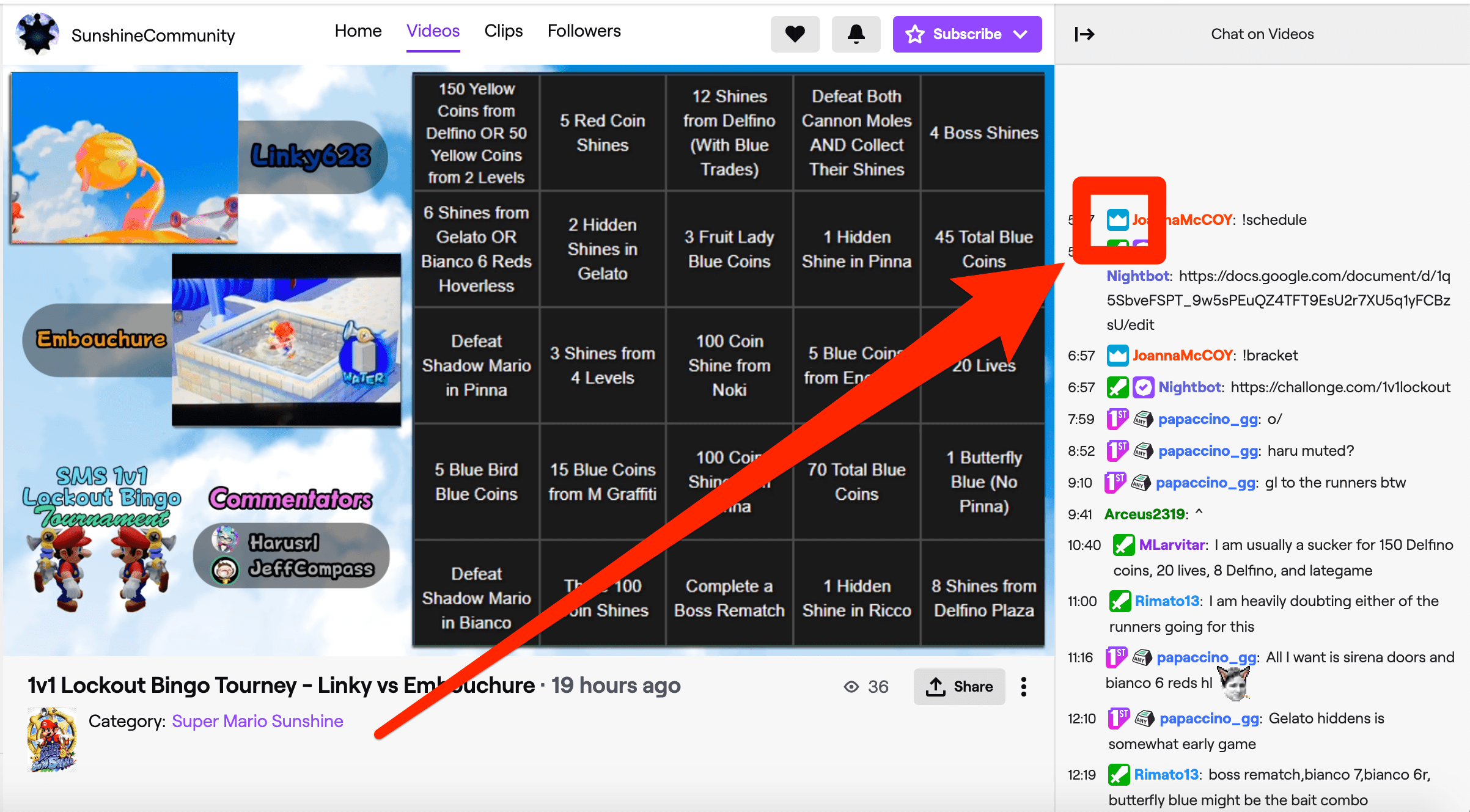This screenshot has width=1470, height=812.
Task: Expand the Subscribe dropdown chevron
Action: point(1020,34)
